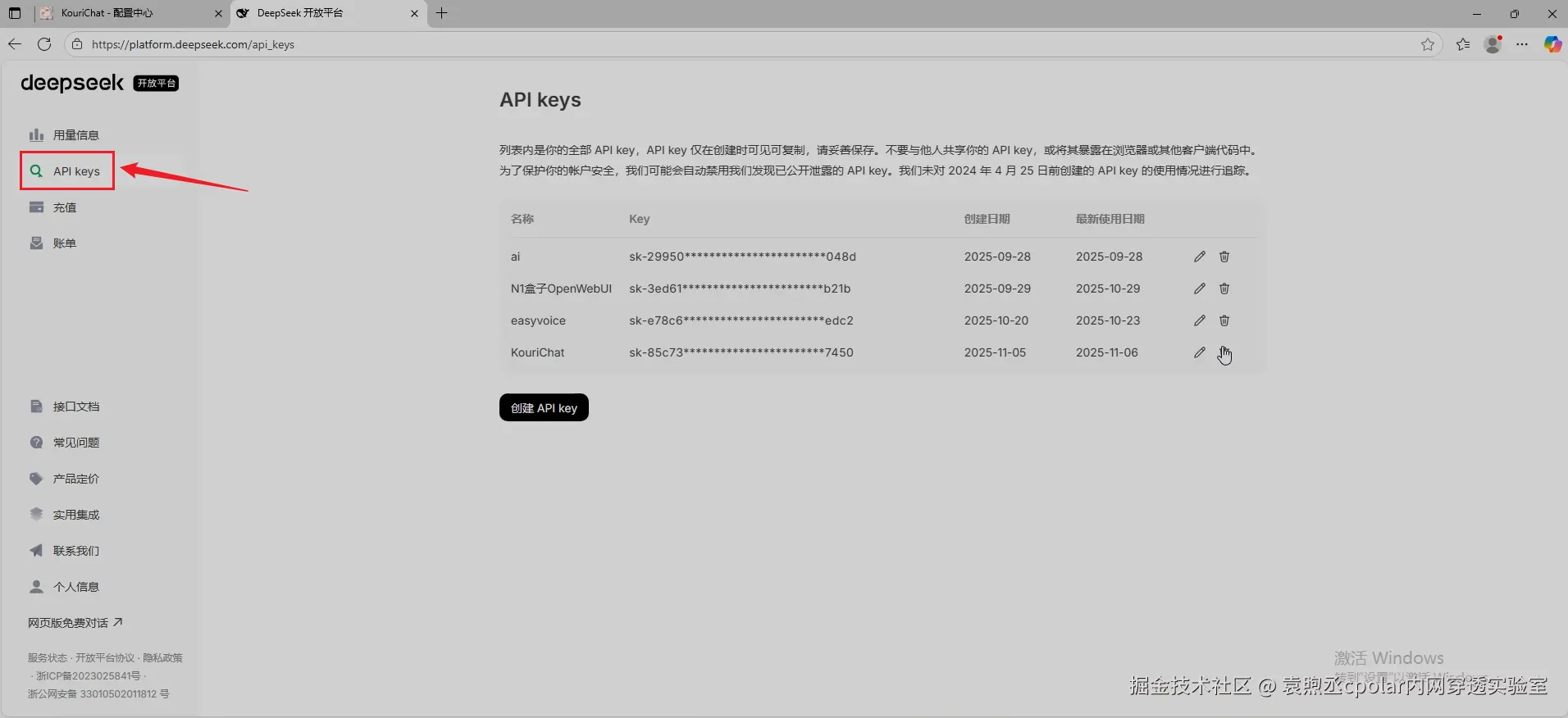Viewport: 1568px width, 718px height.
Task: Click the key sk-29950 ending 048d
Action: tap(742, 257)
